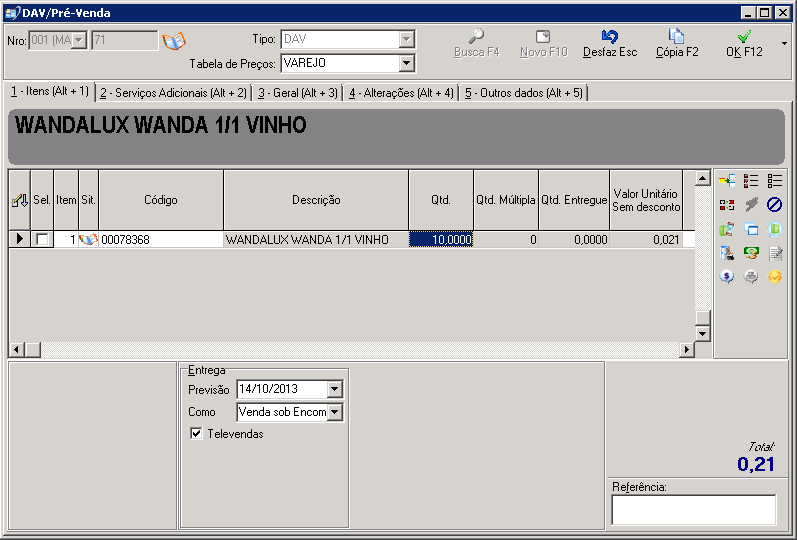Click the unit value cell 0,021
The height and width of the screenshot is (540, 797).
click(646, 239)
